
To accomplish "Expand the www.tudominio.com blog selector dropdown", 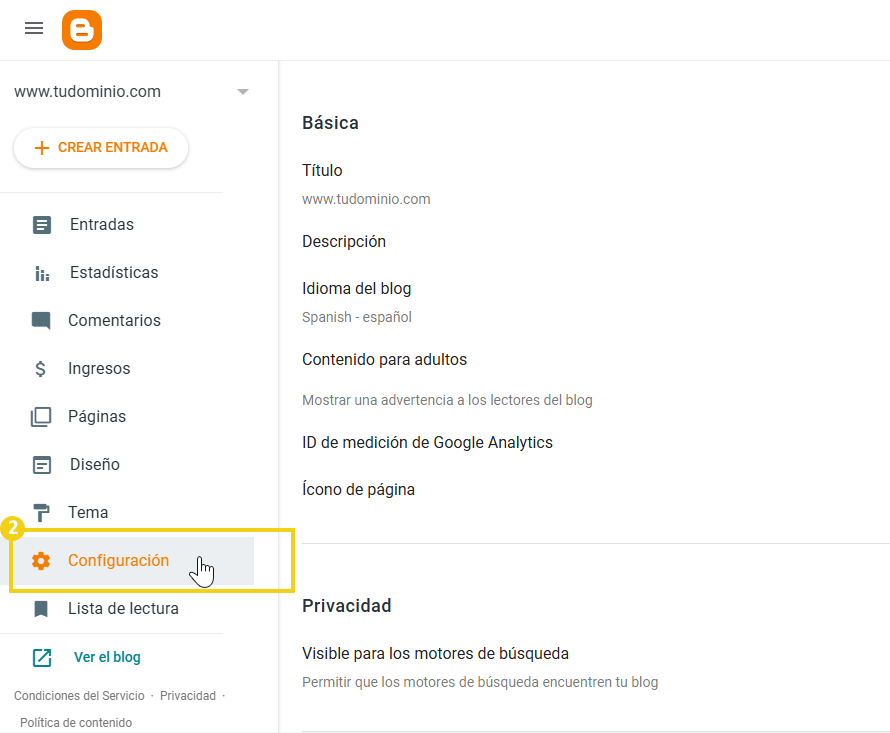I will pos(242,92).
